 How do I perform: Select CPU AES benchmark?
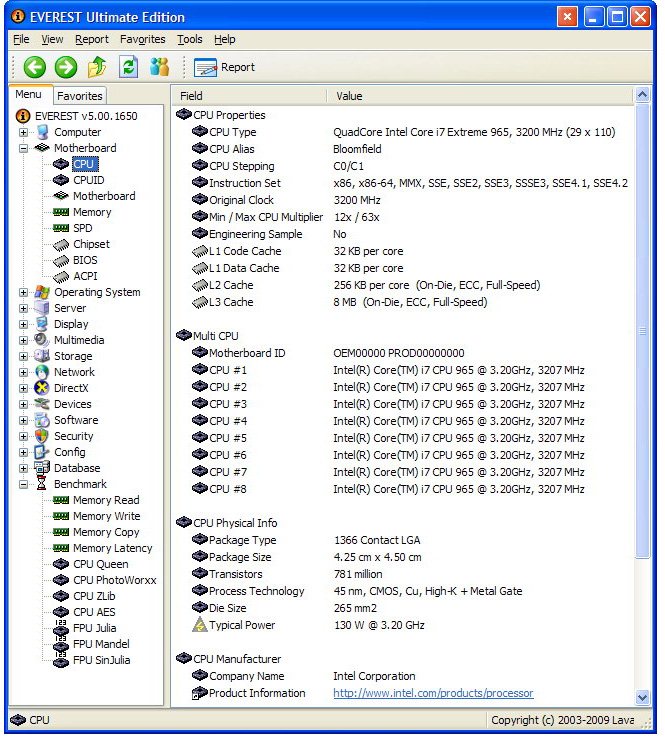[x=94, y=612]
